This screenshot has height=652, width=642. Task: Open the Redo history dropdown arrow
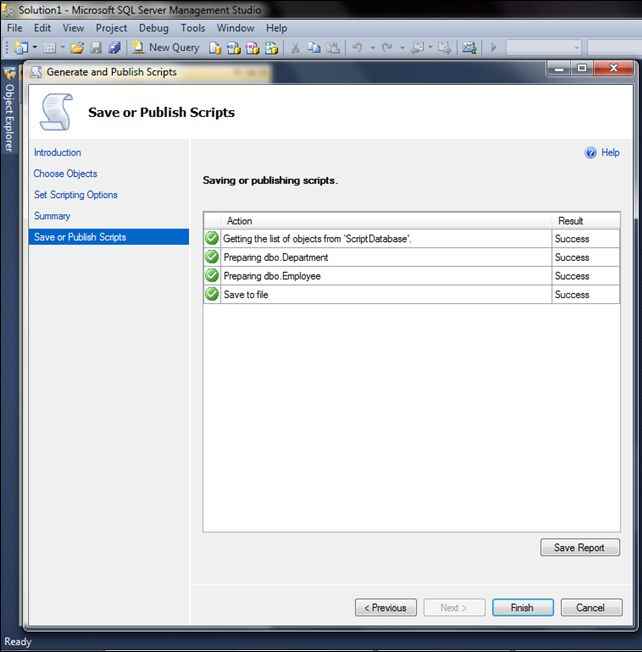(x=402, y=48)
